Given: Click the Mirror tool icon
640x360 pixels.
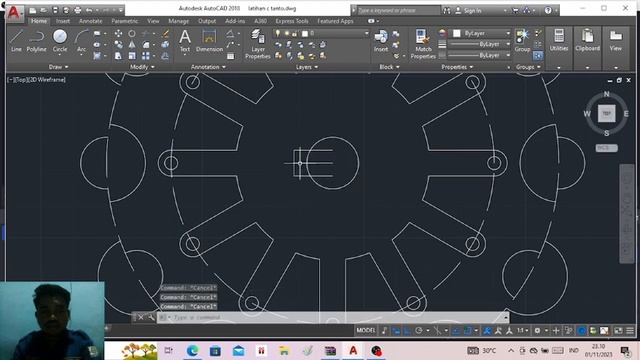Looking at the screenshot, I should click(x=132, y=44).
